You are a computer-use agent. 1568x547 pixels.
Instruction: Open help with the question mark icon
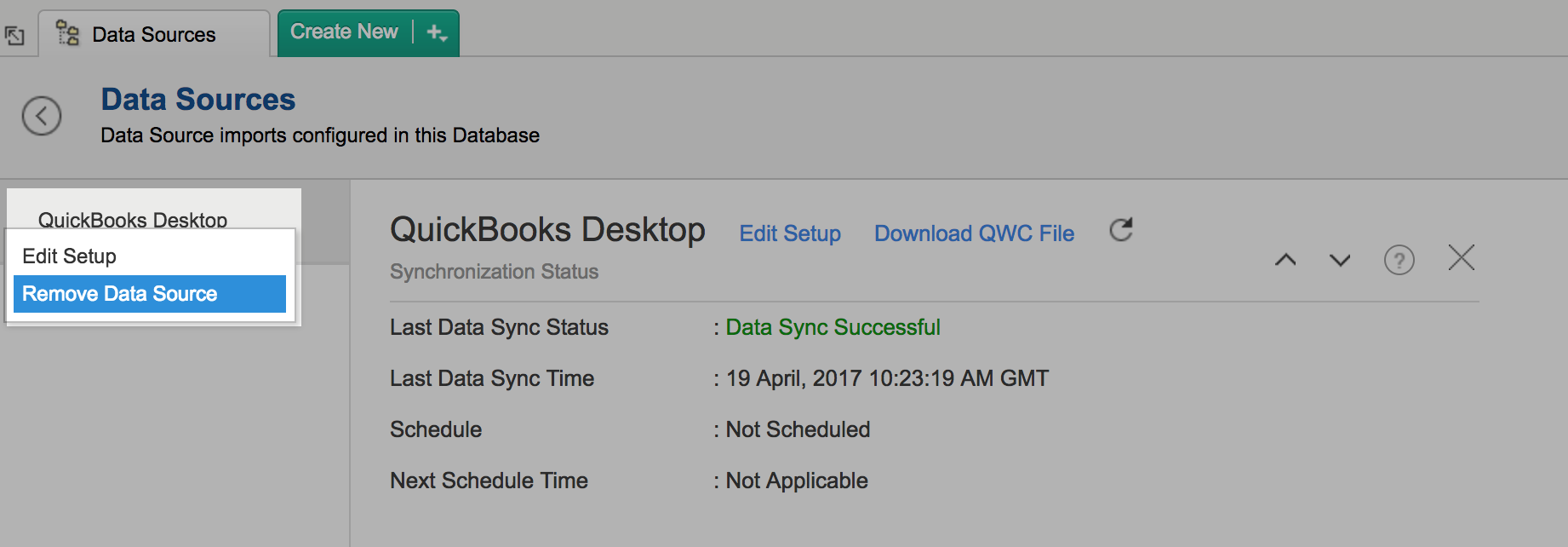pyautogui.click(x=1399, y=260)
